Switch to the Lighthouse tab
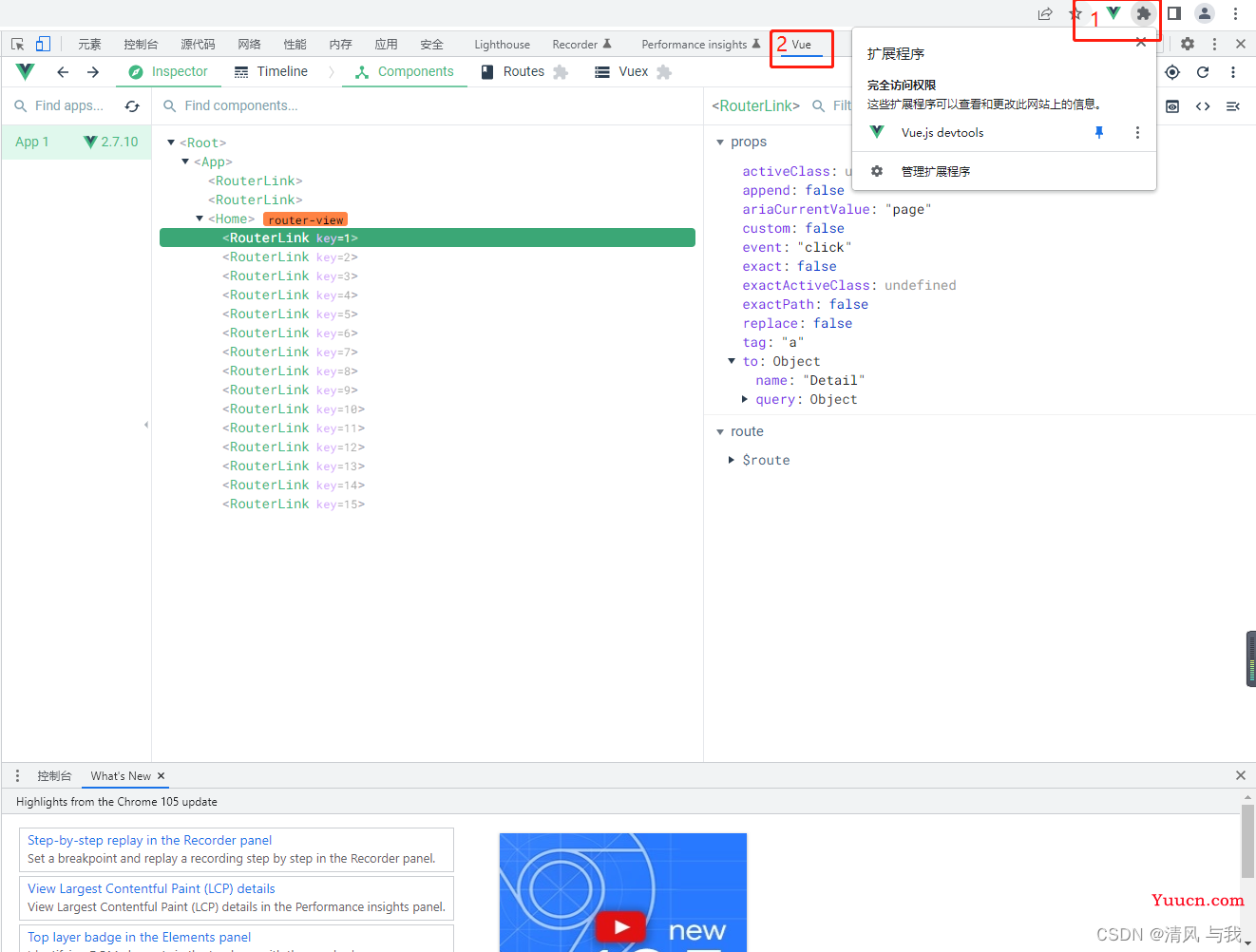Screen dimensions: 1256x952 pos(503,45)
